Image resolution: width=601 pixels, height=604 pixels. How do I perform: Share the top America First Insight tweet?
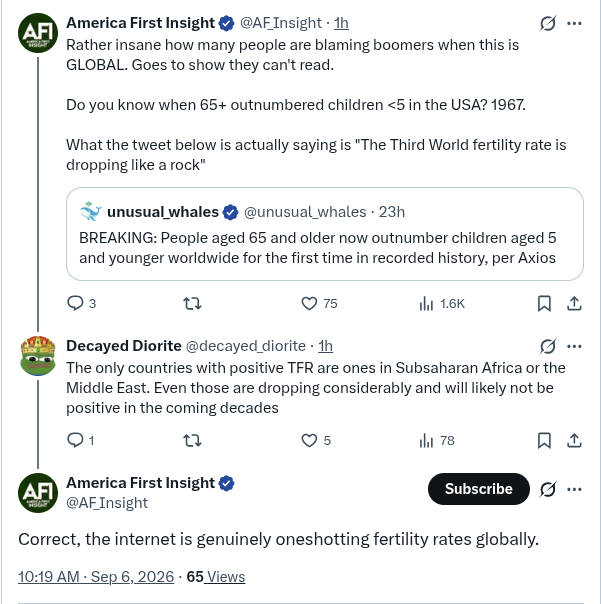(574, 303)
